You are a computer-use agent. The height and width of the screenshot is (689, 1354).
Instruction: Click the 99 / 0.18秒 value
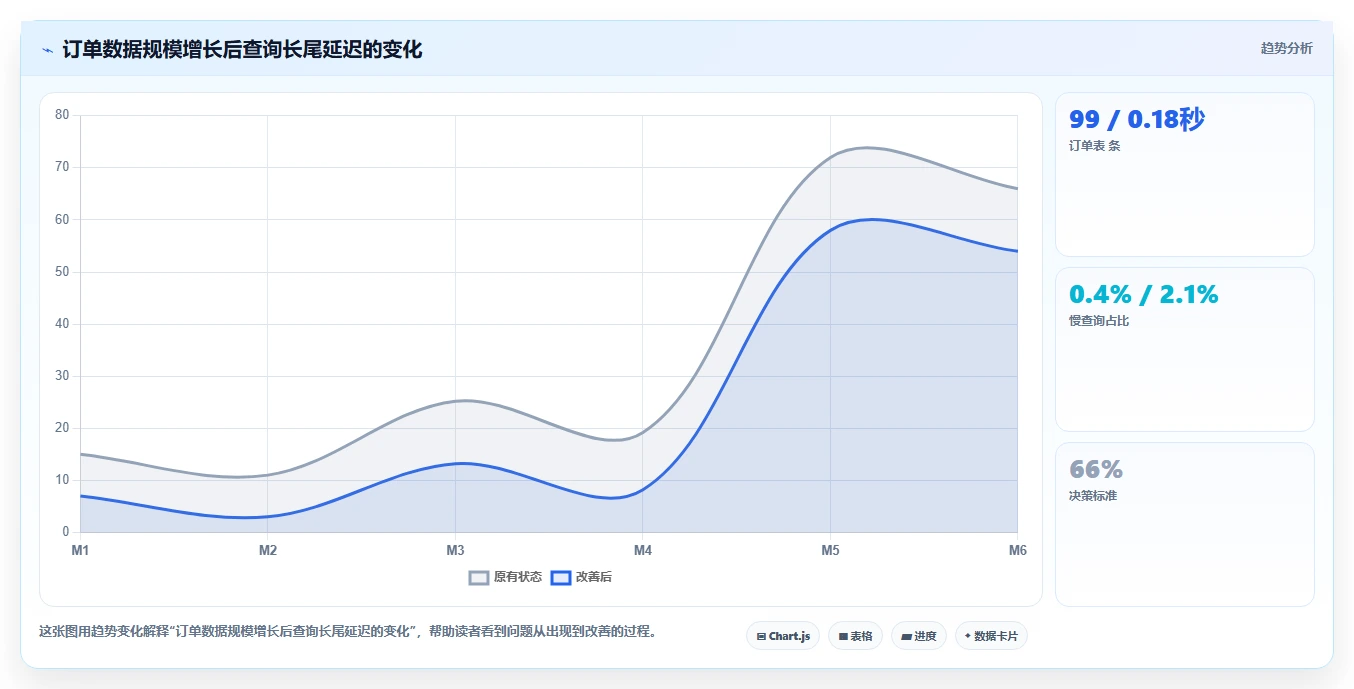pos(1137,120)
